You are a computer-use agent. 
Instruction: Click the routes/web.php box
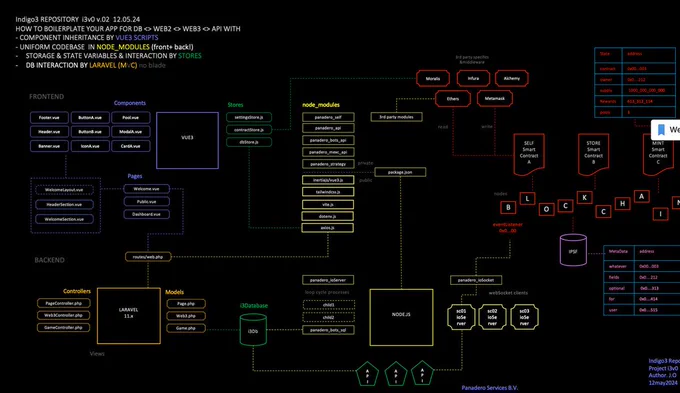[148, 257]
